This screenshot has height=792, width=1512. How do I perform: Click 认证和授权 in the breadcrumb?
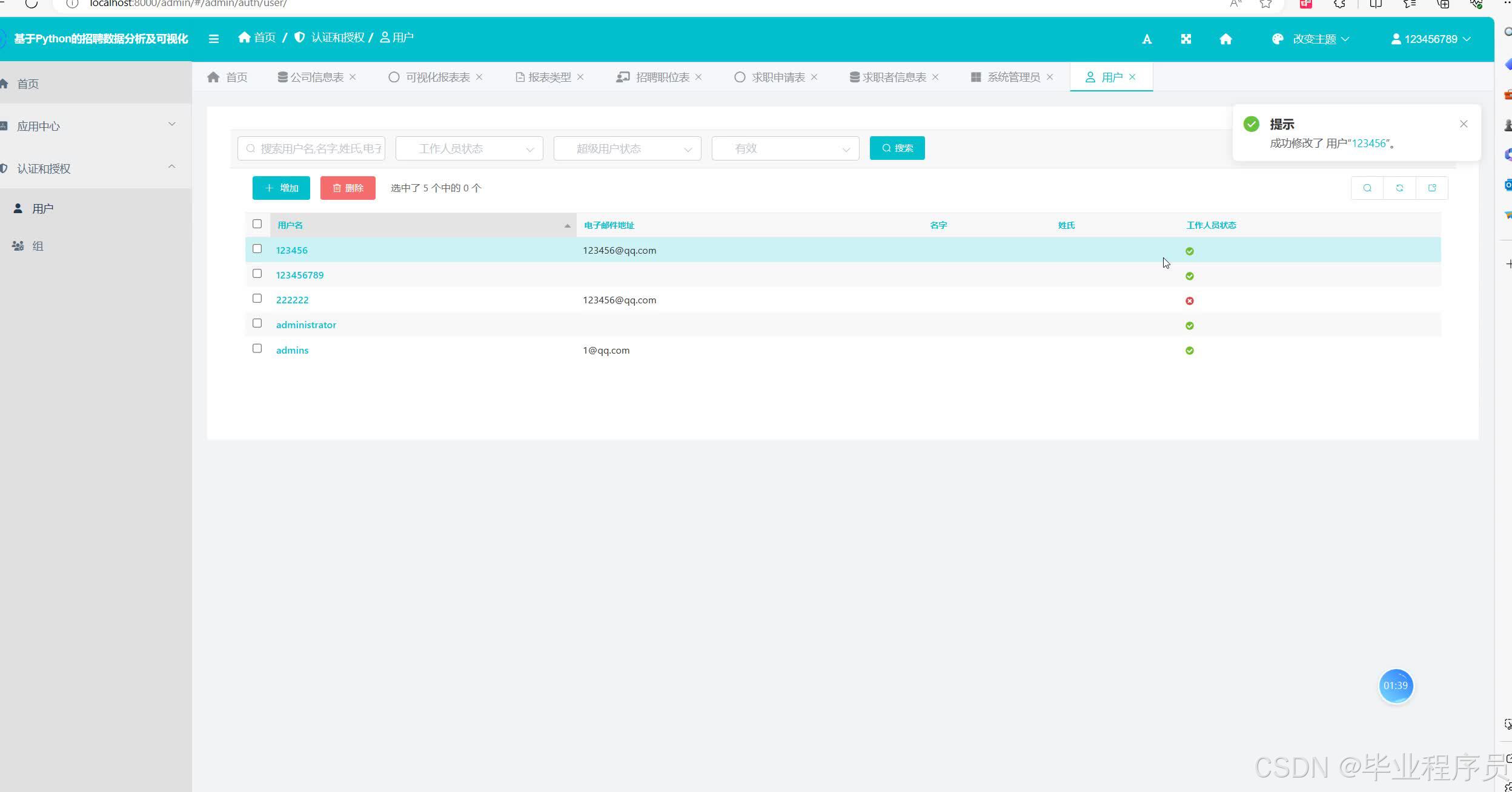click(x=330, y=38)
